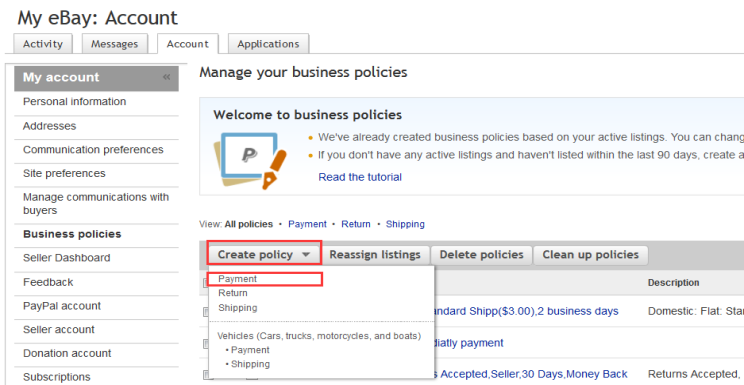Image resolution: width=744 pixels, height=385 pixels.
Task: Open the Standard Shipp($3.00) policy link
Action: point(527,311)
